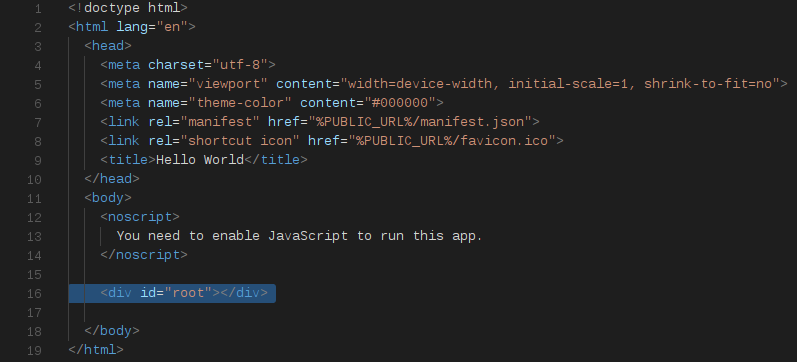This screenshot has height=362, width=797.
Task: Click line number 1 in the gutter
Action: coord(39,9)
